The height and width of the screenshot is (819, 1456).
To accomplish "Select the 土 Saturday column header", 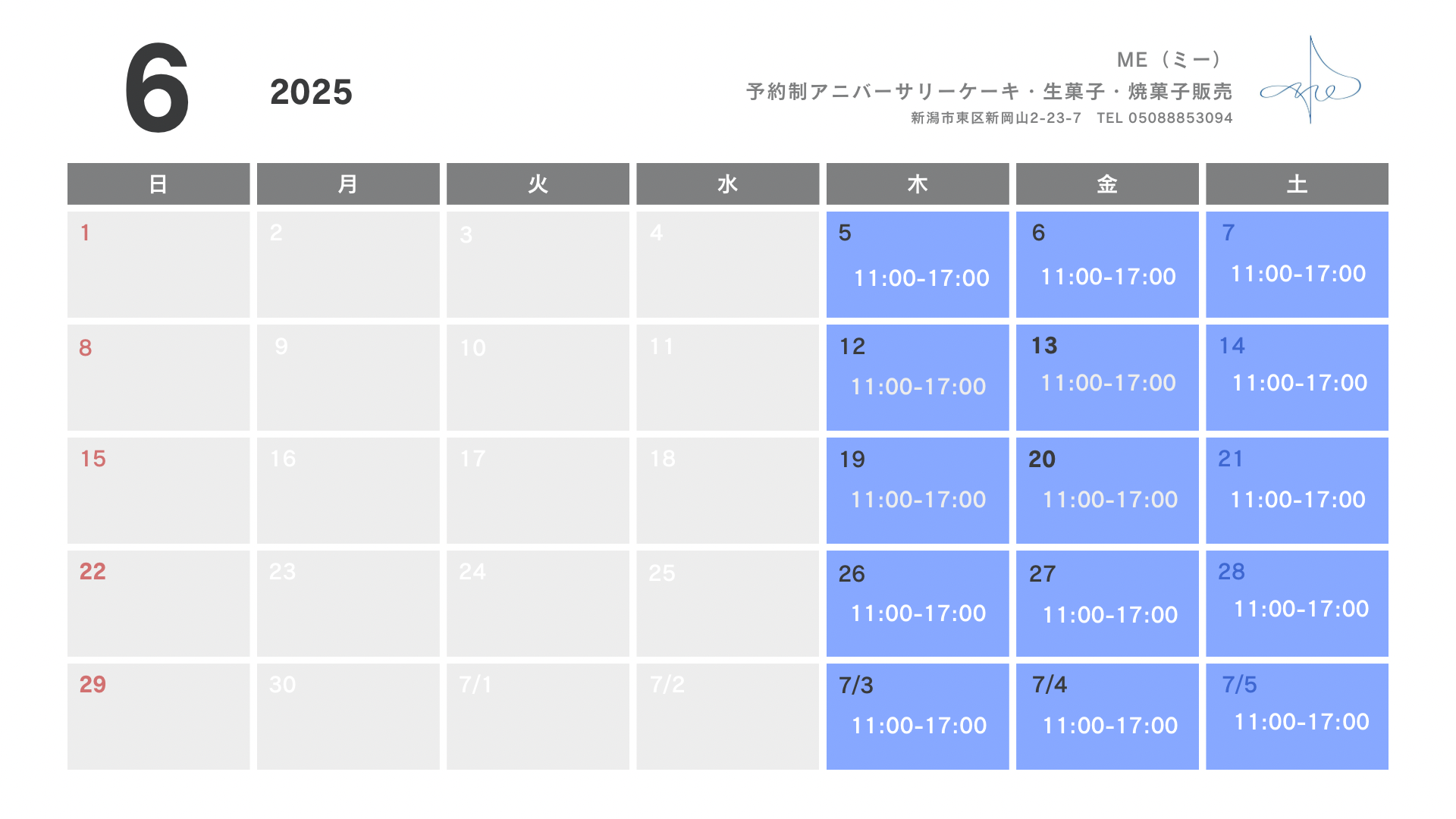I will pos(1297,184).
